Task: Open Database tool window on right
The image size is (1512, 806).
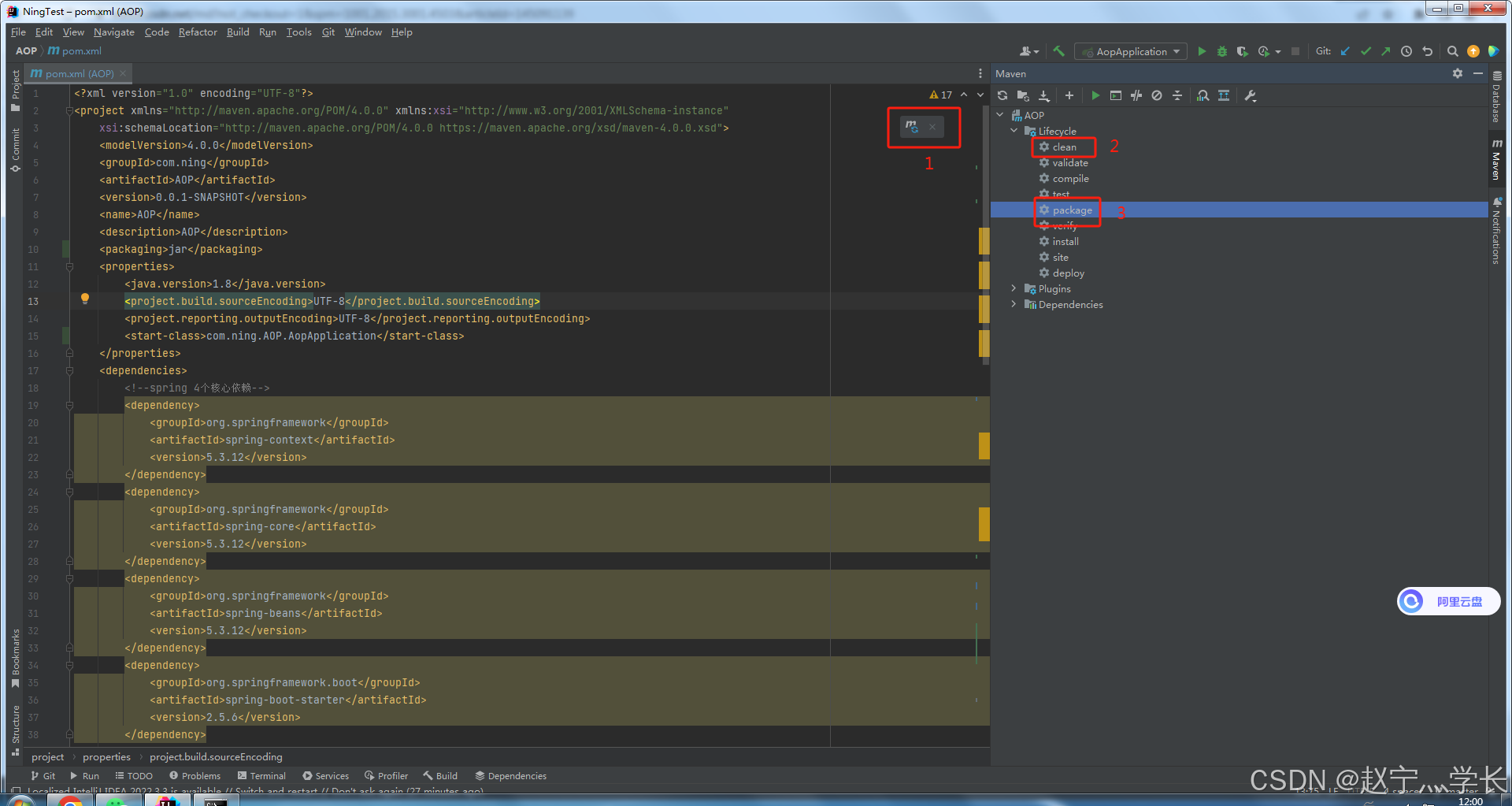Action: click(1496, 97)
